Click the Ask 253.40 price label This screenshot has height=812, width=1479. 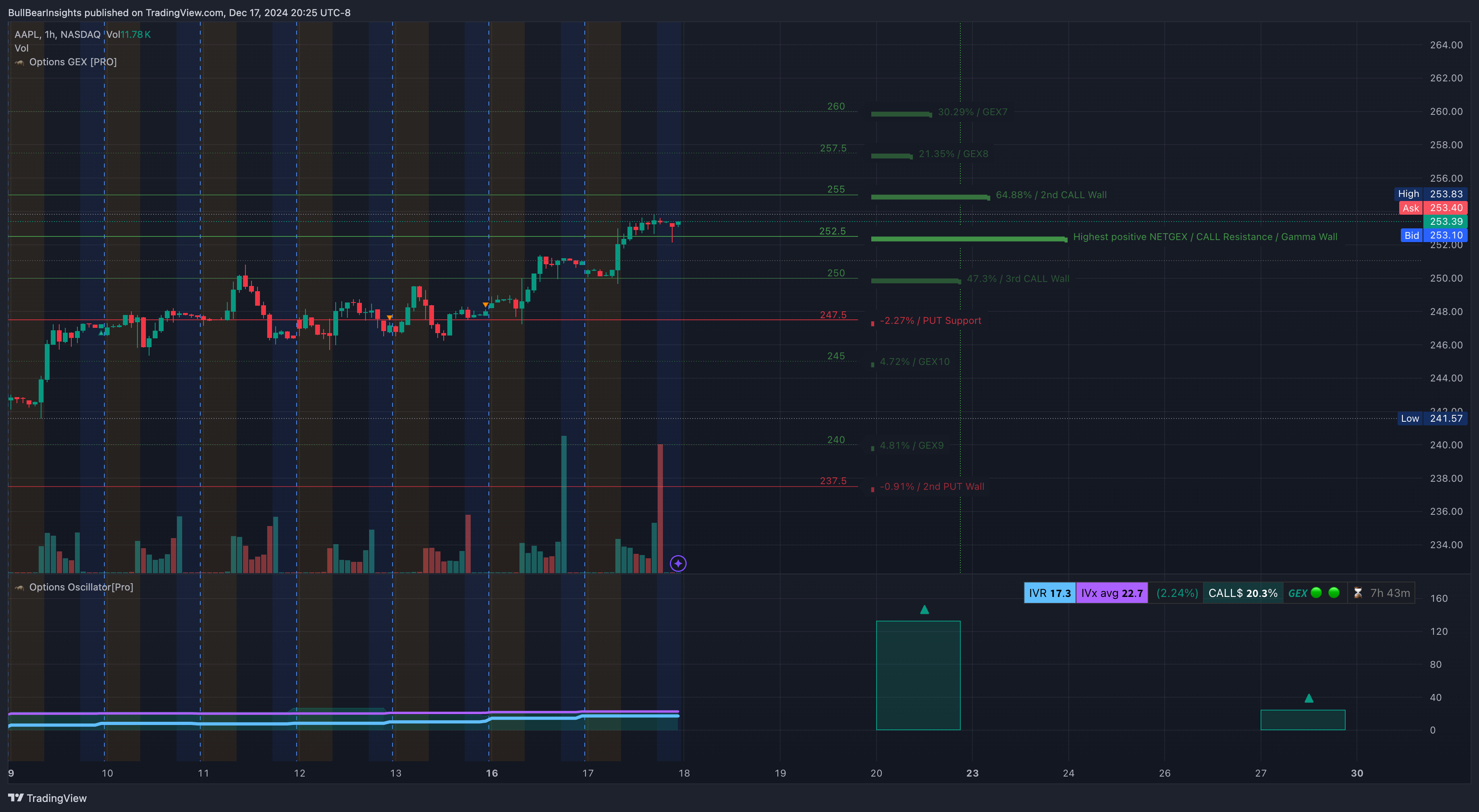(x=1433, y=208)
